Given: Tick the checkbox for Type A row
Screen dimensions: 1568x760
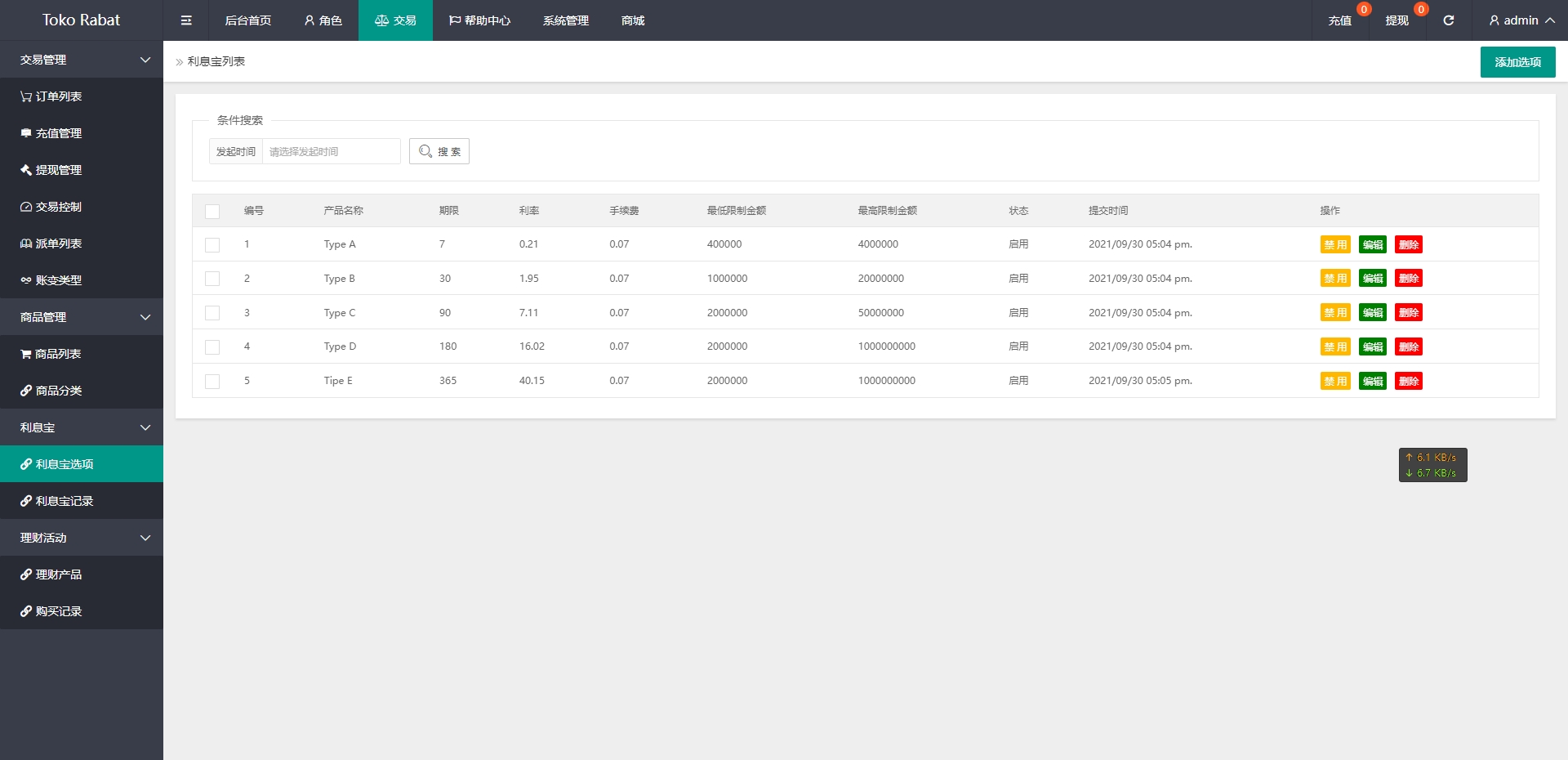Looking at the screenshot, I should (212, 244).
